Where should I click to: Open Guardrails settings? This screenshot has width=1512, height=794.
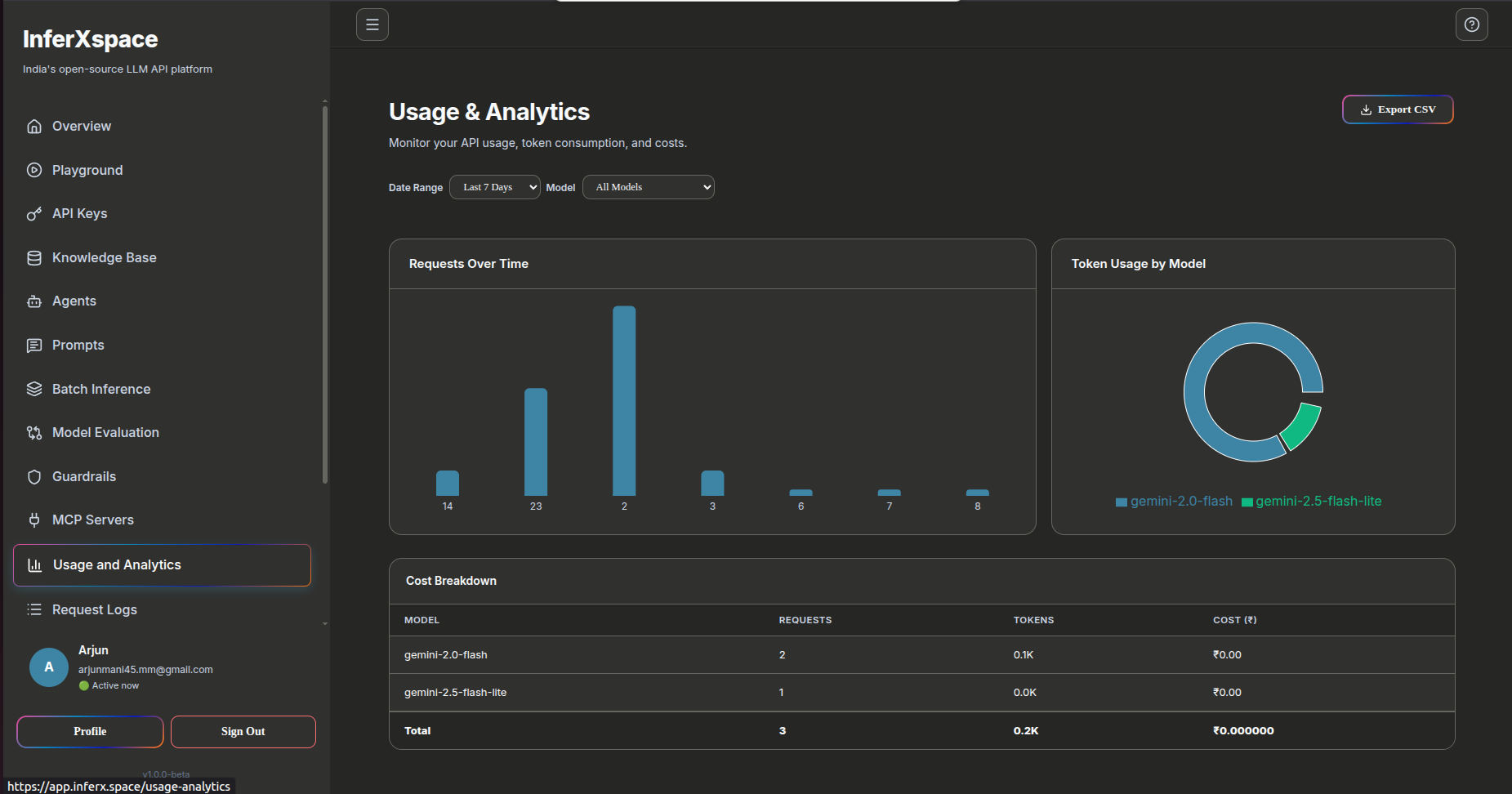pos(84,476)
